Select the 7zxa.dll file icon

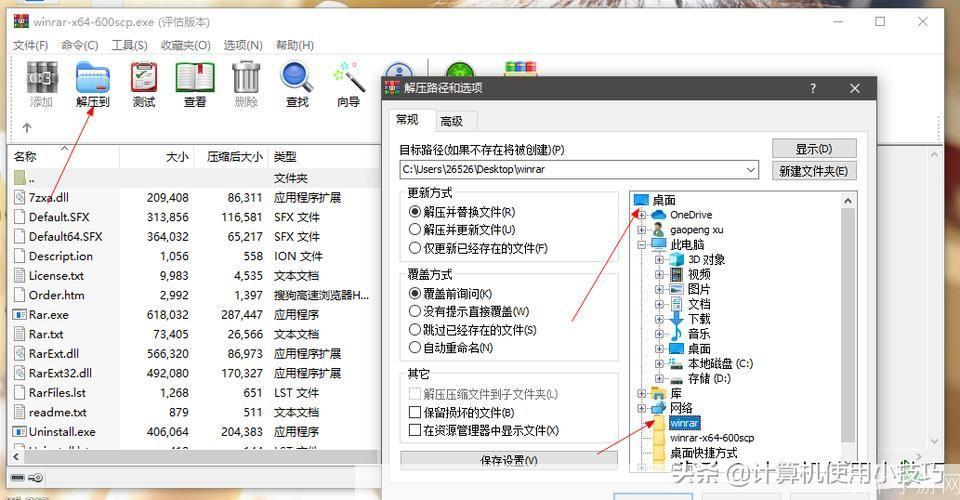(20, 197)
